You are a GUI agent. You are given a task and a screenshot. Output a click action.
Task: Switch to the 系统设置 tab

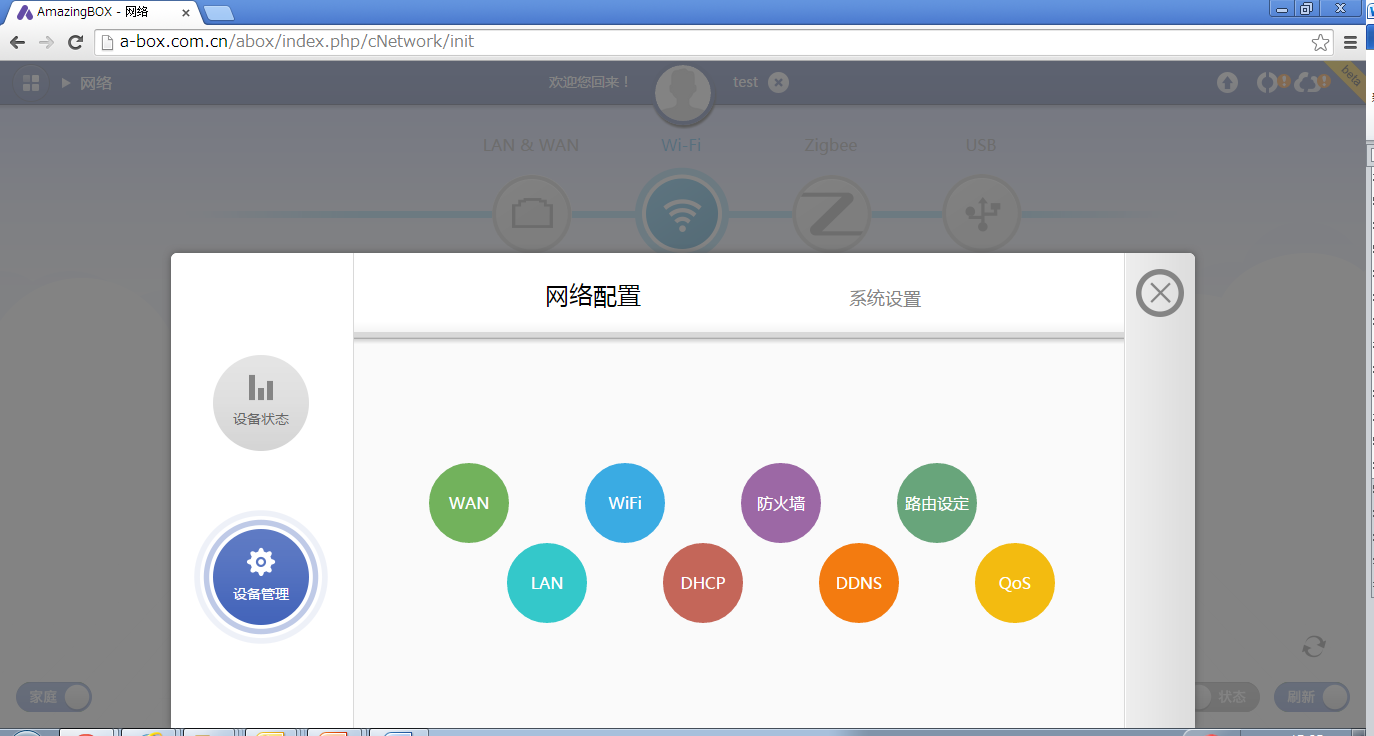point(885,299)
